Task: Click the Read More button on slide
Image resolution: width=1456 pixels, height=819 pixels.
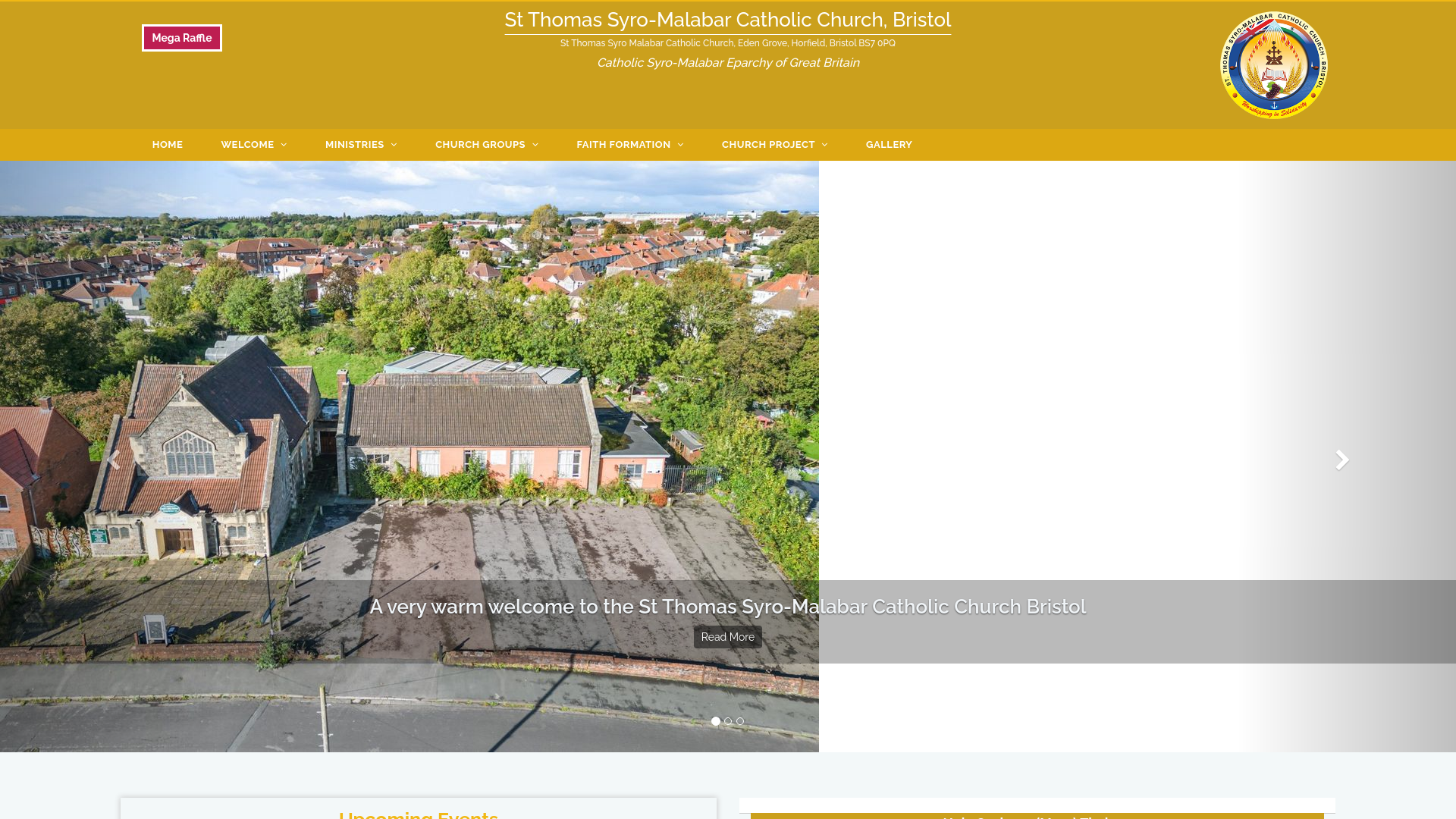Action: coord(728,637)
